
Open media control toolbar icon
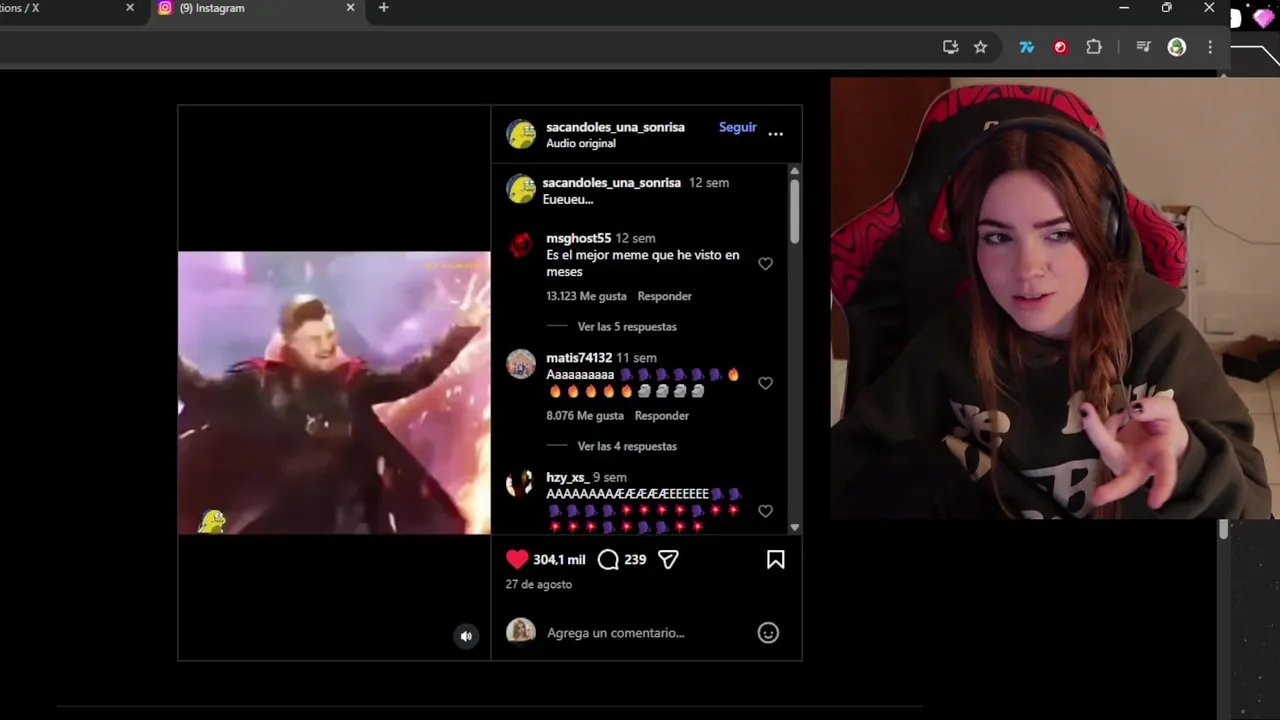click(1143, 47)
